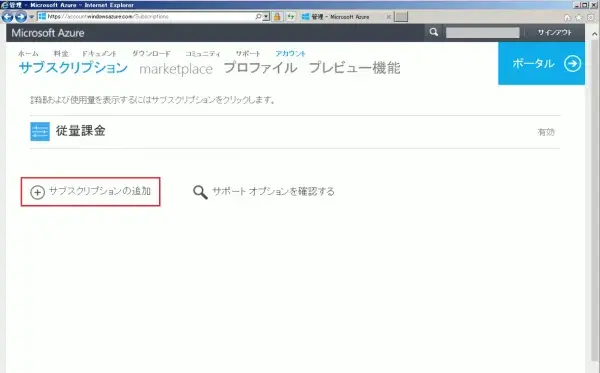Click the gray account field in header
Viewport: 600px width, 373px height.
483,33
